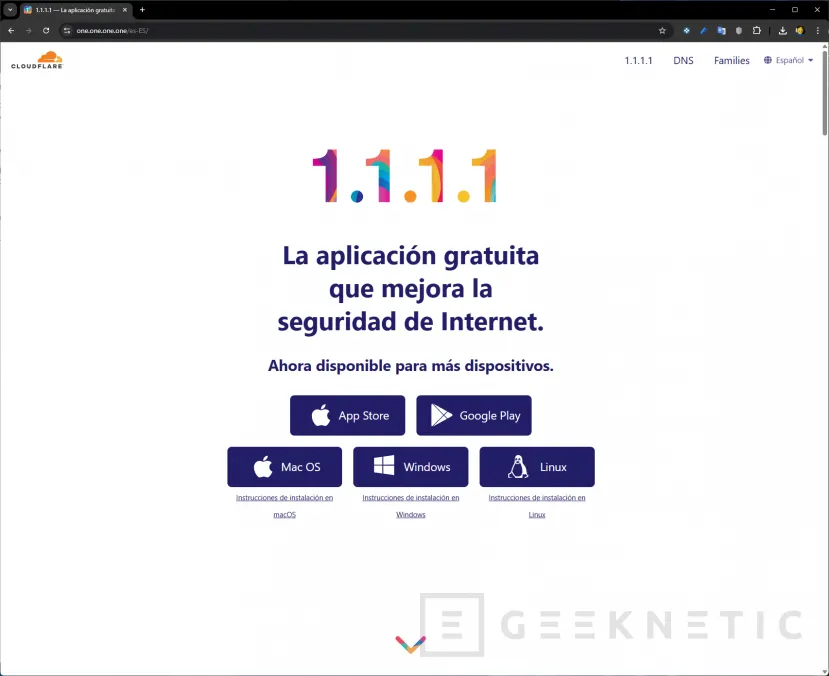
Task: Open the browser downloads icon
Action: point(782,31)
